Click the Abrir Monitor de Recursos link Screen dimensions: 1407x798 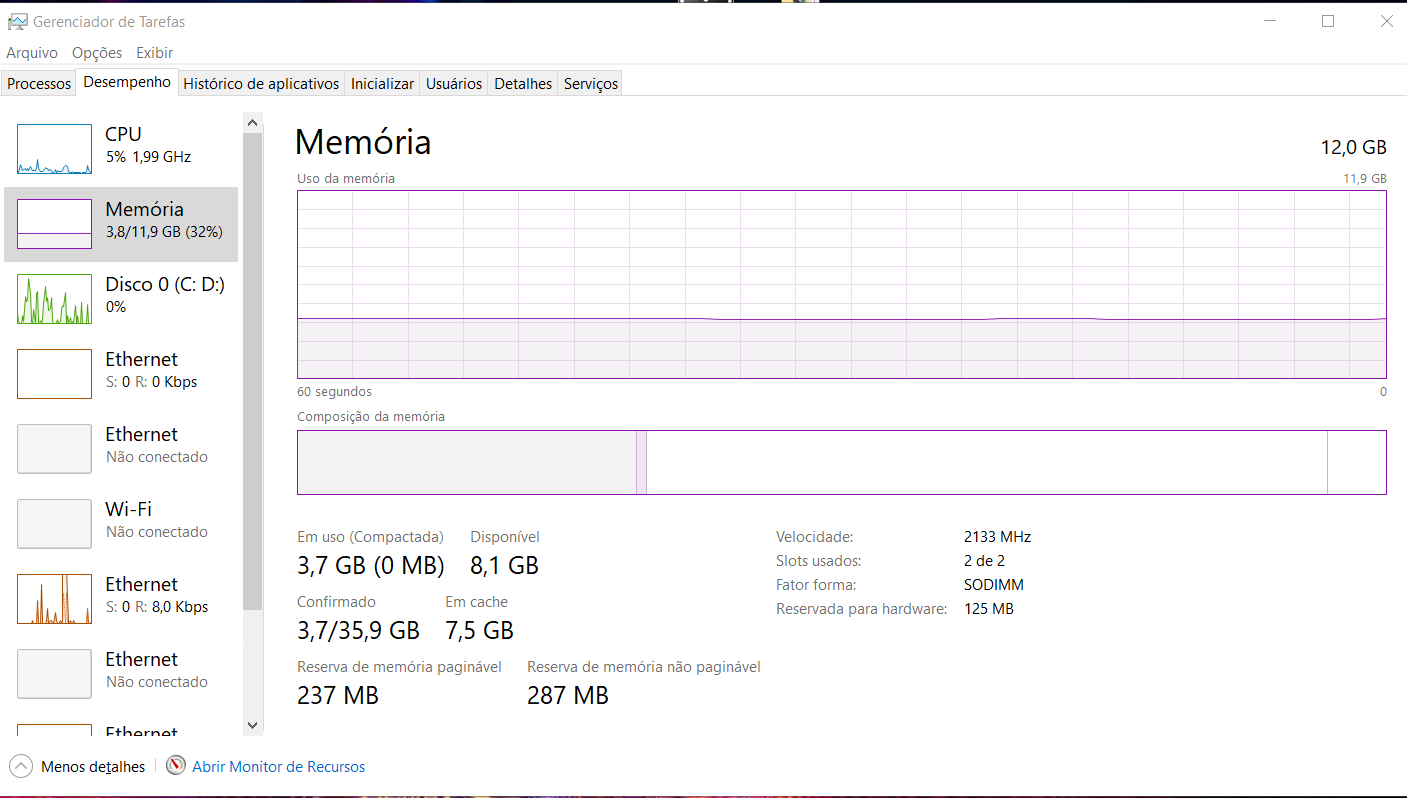point(278,767)
